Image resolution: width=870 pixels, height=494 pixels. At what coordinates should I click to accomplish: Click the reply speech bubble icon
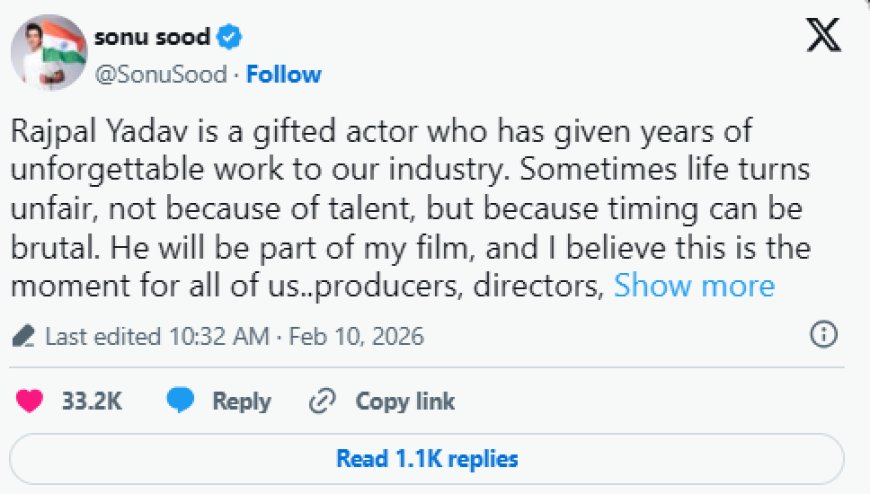point(180,401)
